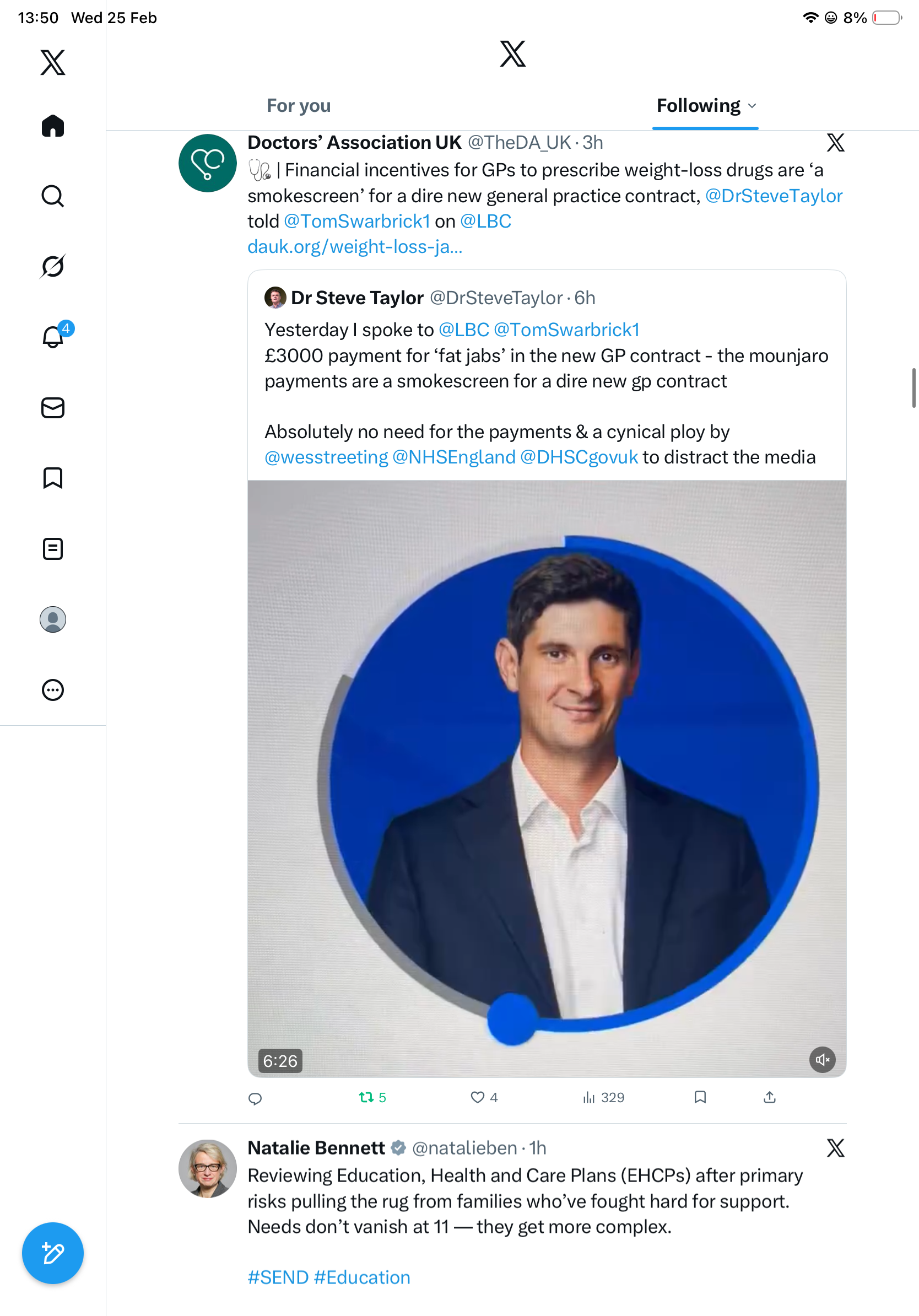This screenshot has width=919, height=1316.
Task: Play the Dr Steve Taylor video
Action: [x=547, y=778]
